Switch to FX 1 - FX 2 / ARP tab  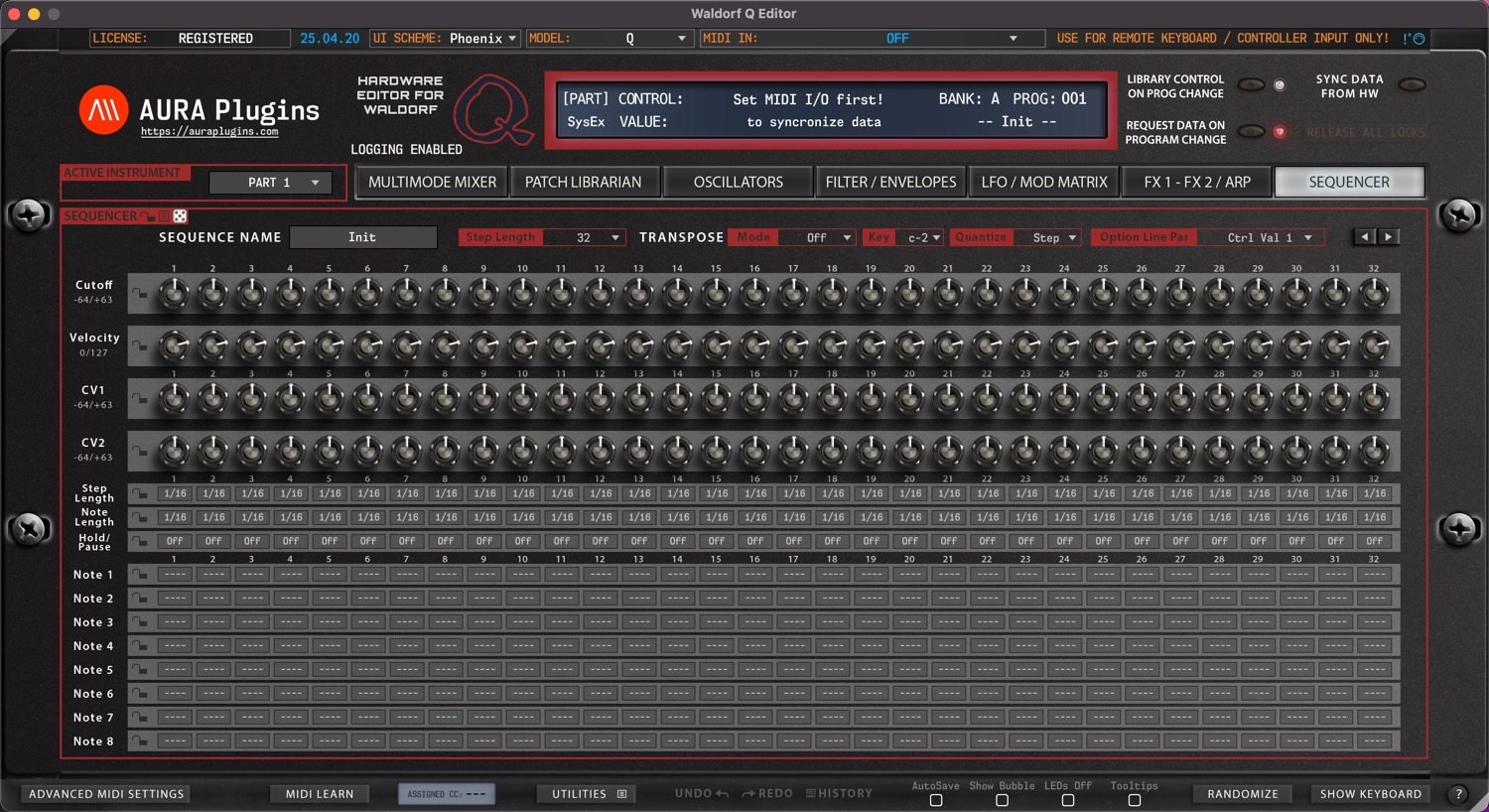point(1197,182)
